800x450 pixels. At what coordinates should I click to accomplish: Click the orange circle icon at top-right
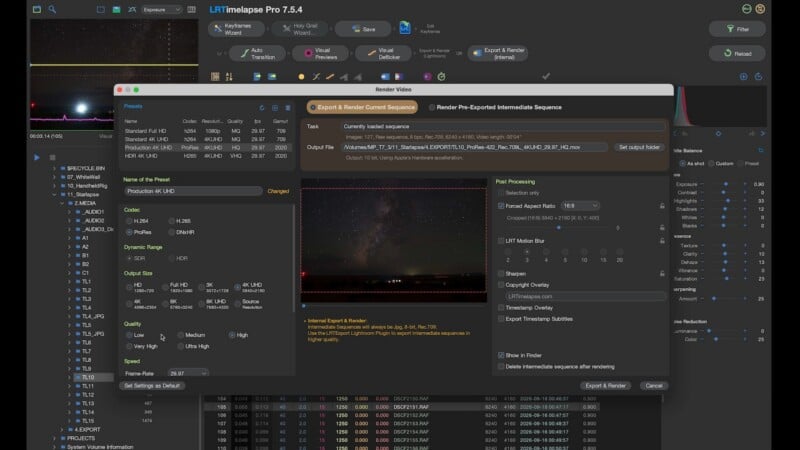click(x=760, y=9)
